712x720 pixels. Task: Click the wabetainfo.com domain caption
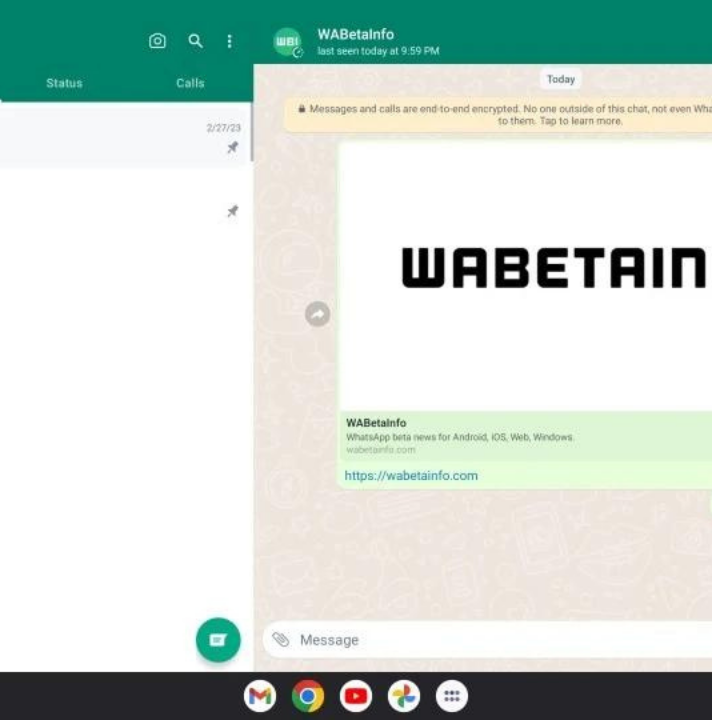pos(381,450)
